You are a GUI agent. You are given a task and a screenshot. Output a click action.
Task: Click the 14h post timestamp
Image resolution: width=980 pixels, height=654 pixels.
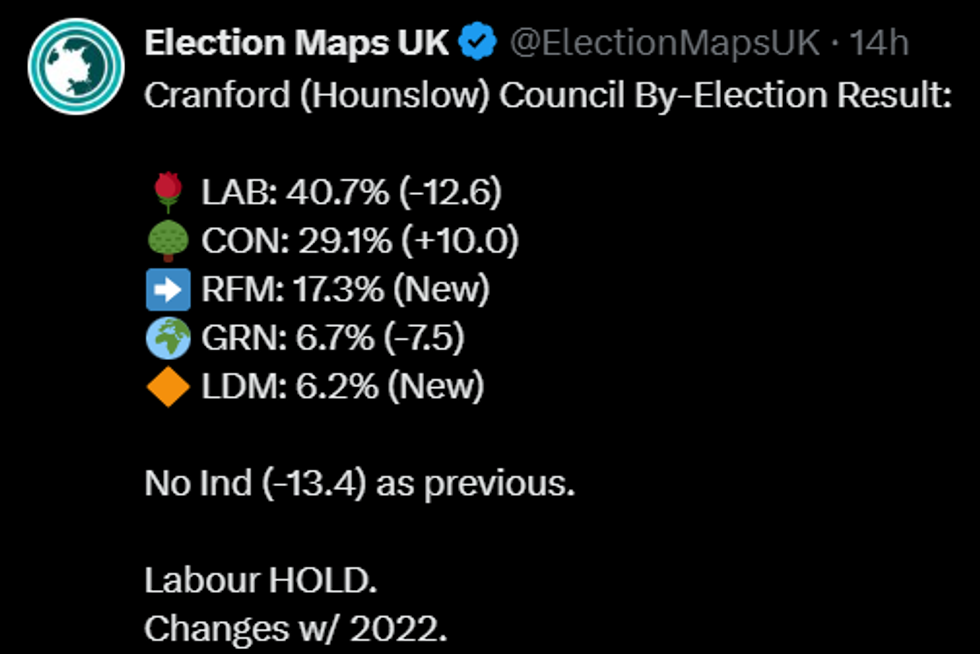point(879,43)
